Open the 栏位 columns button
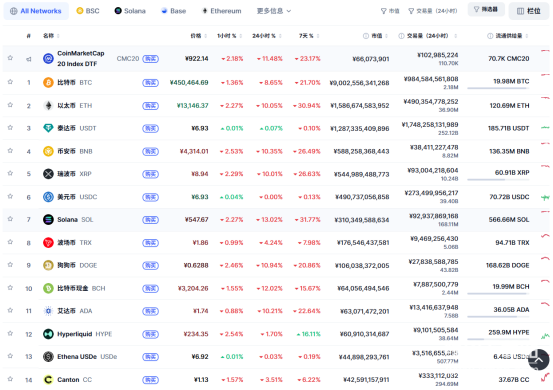Viewport: 553px width, 390px height. click(x=529, y=11)
